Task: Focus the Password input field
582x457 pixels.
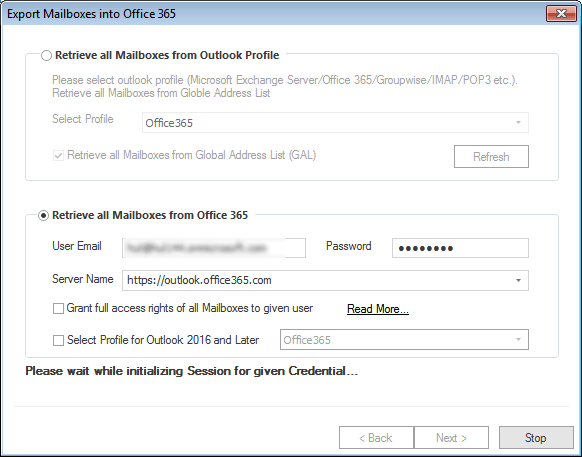Action: tap(460, 248)
